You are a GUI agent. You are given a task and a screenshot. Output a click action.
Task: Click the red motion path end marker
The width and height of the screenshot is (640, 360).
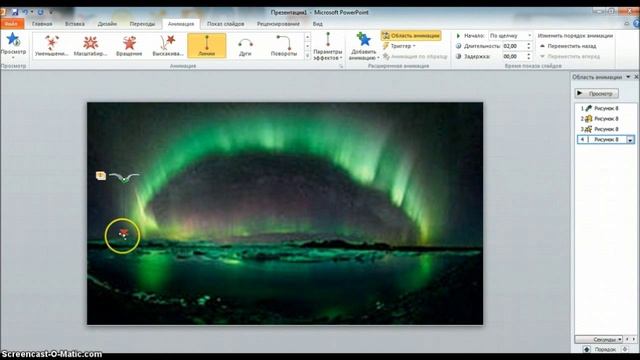click(124, 233)
